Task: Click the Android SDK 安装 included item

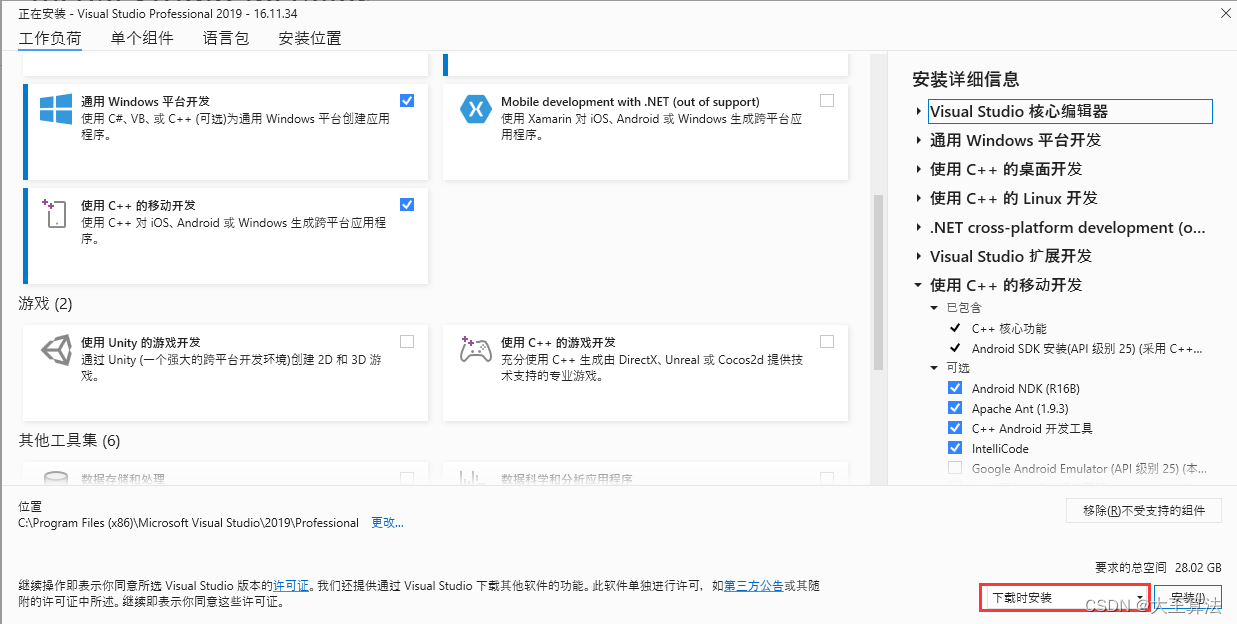Action: pos(1086,348)
